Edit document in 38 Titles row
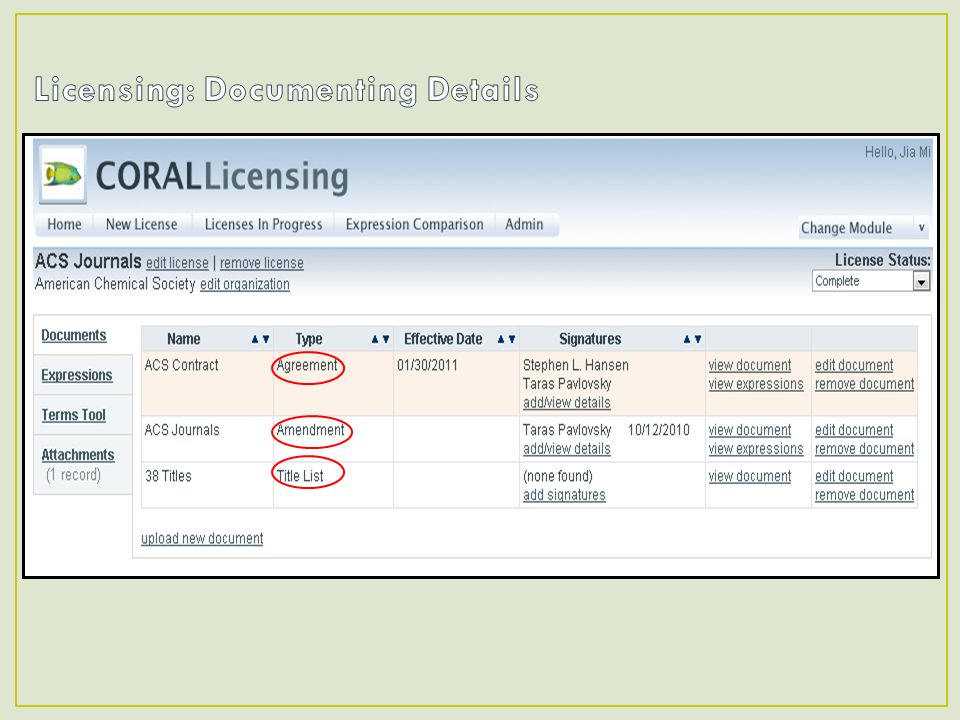 [x=853, y=476]
